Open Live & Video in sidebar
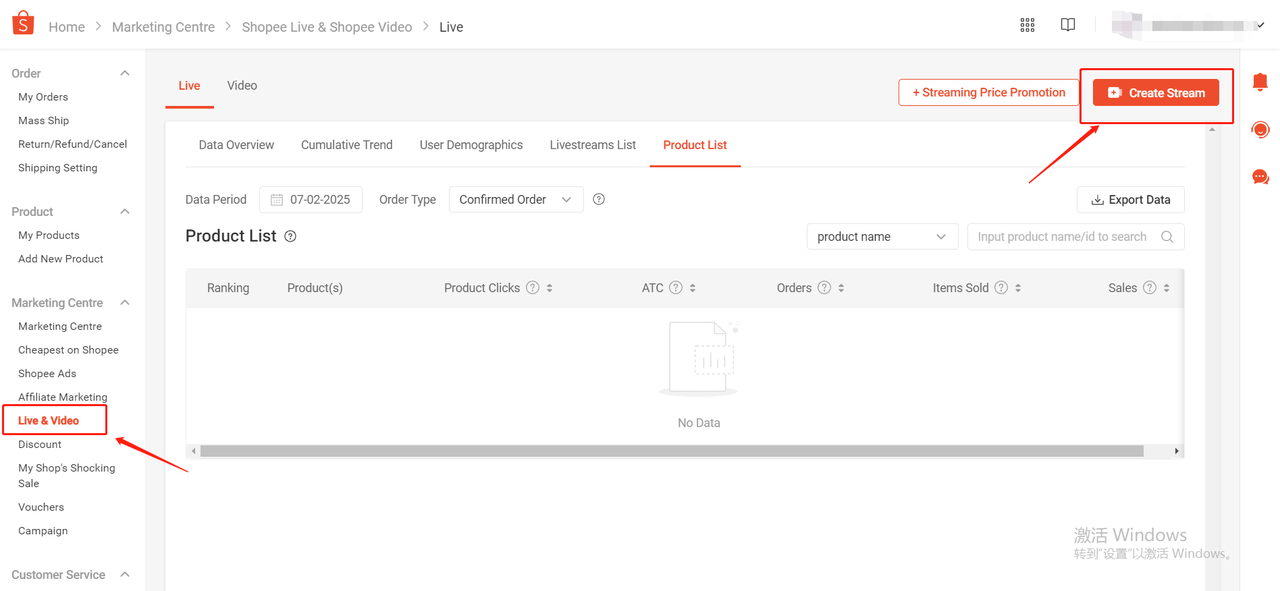Viewport: 1280px width, 591px height. 49,421
